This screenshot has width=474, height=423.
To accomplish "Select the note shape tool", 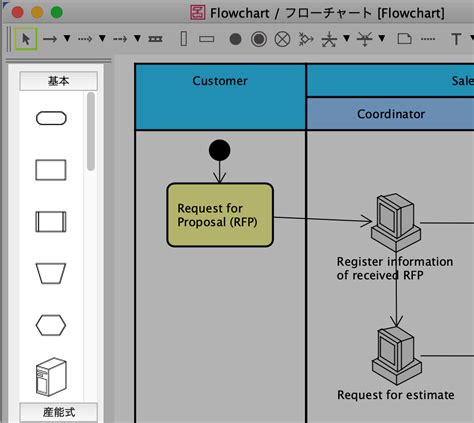I will pos(404,39).
